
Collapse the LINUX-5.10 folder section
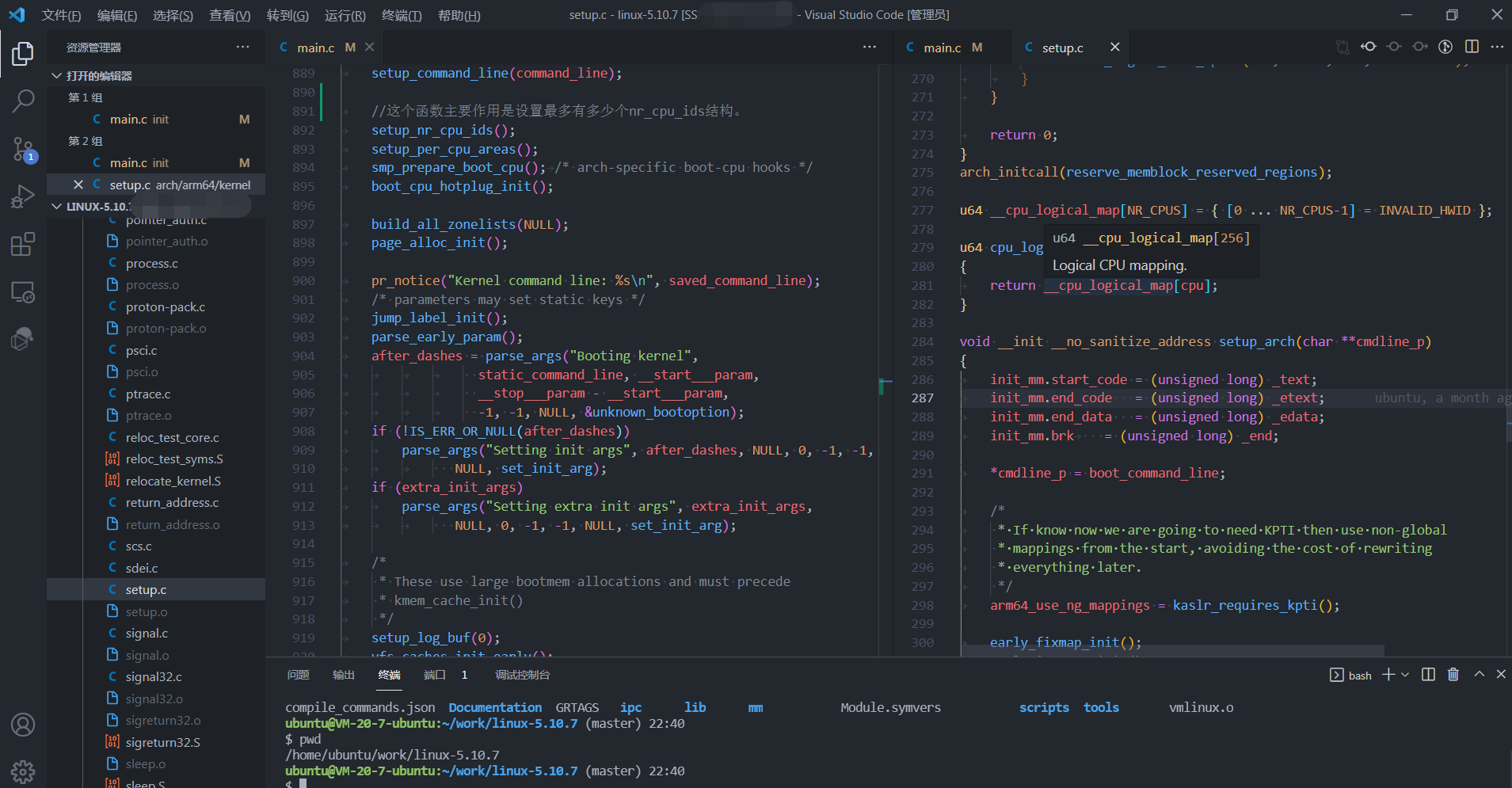57,206
